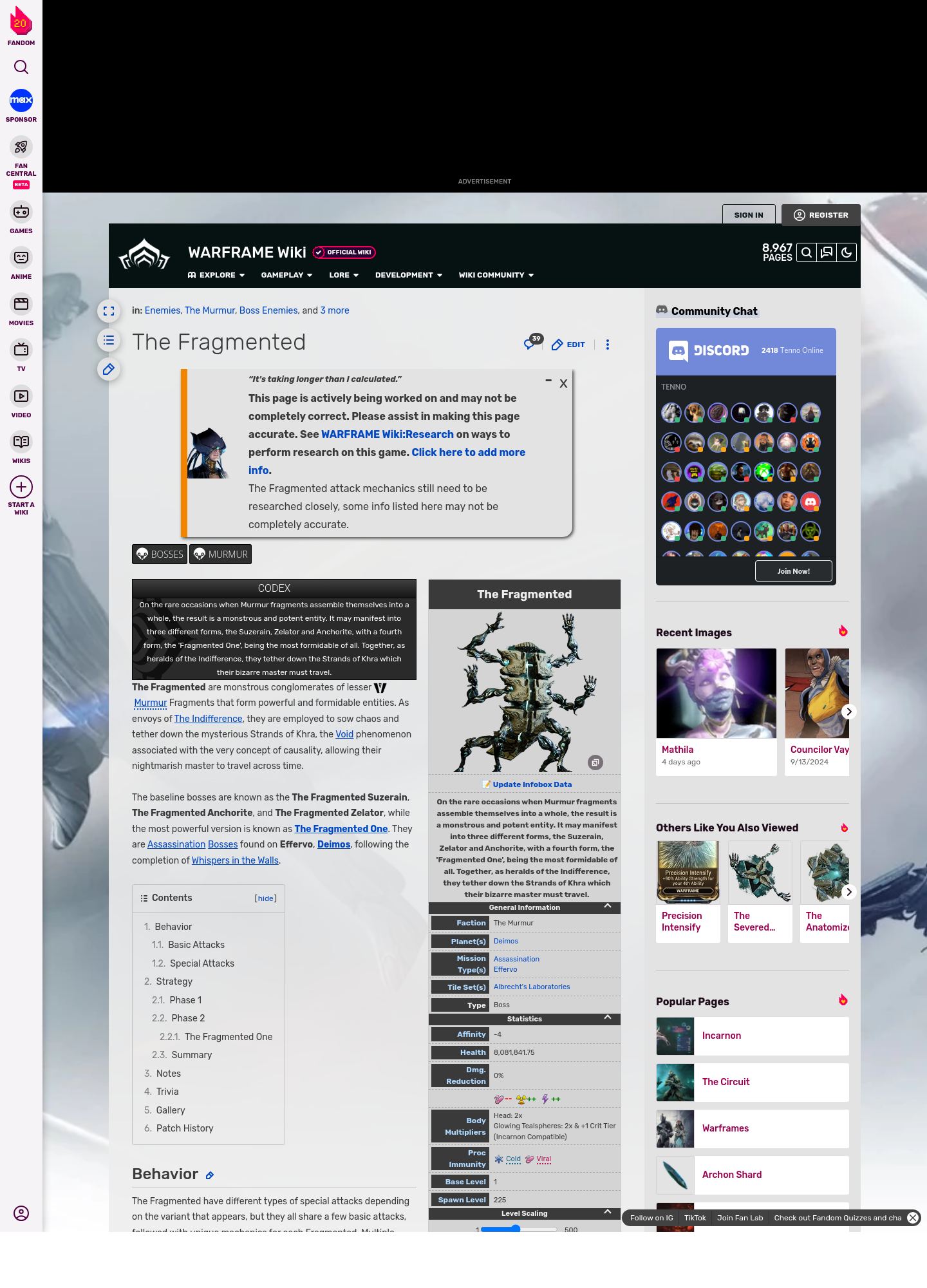927x1288 pixels.
Task: Click the floating pencil edit icon
Action: tap(109, 369)
